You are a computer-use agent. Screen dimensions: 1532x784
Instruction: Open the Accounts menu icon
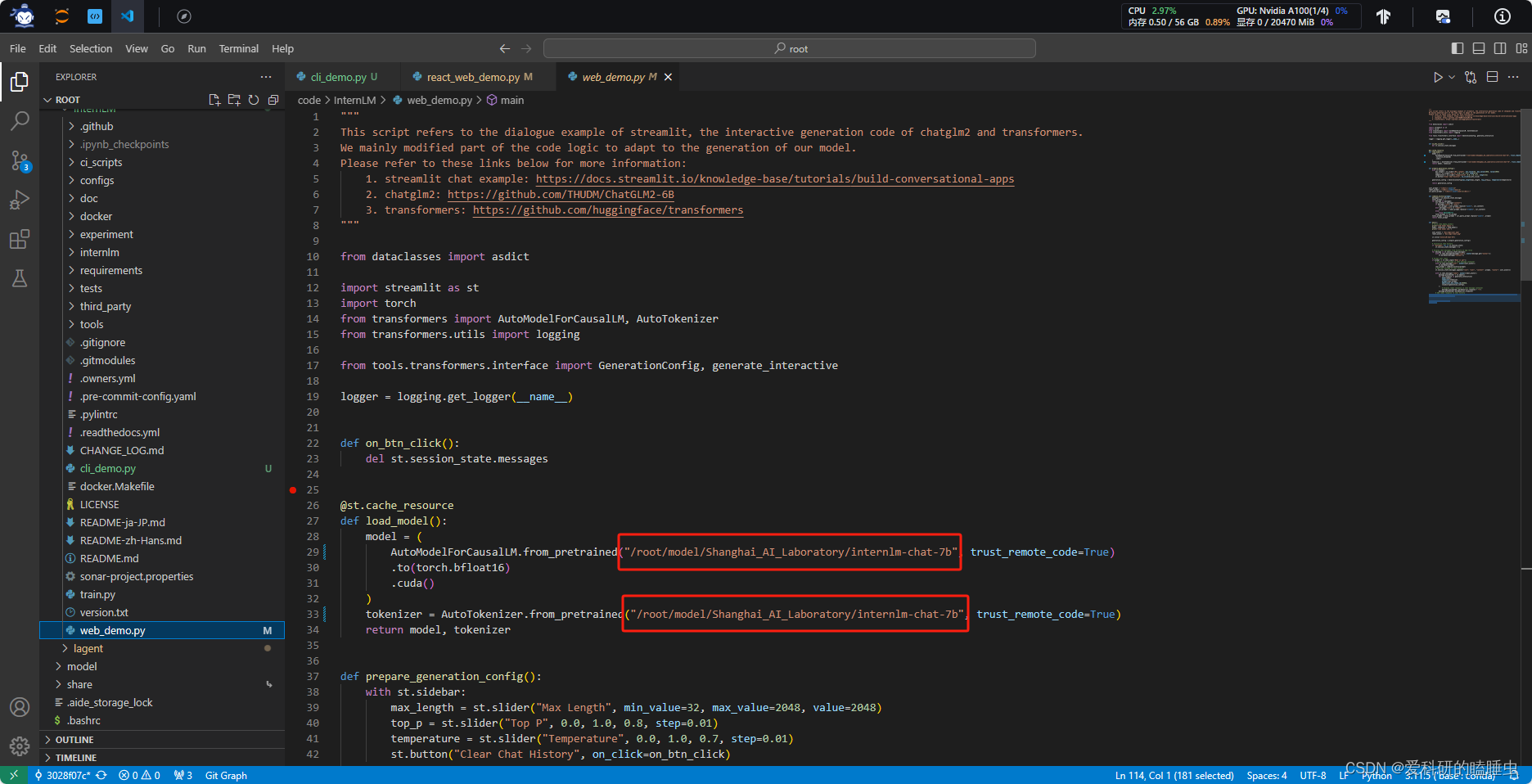coord(20,707)
